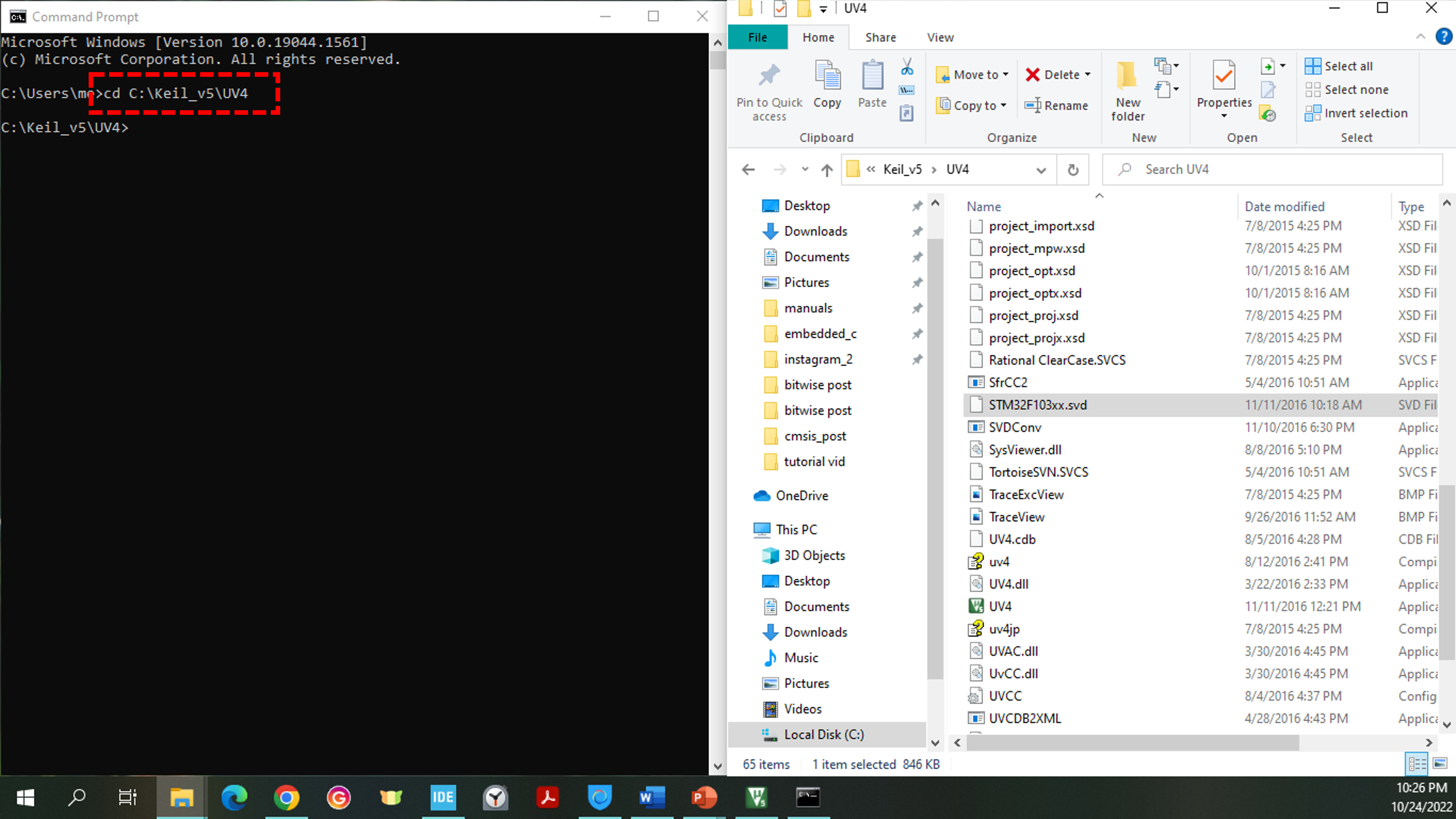The width and height of the screenshot is (1456, 819).
Task: Open Explorer help question-mark icon
Action: click(x=1443, y=37)
